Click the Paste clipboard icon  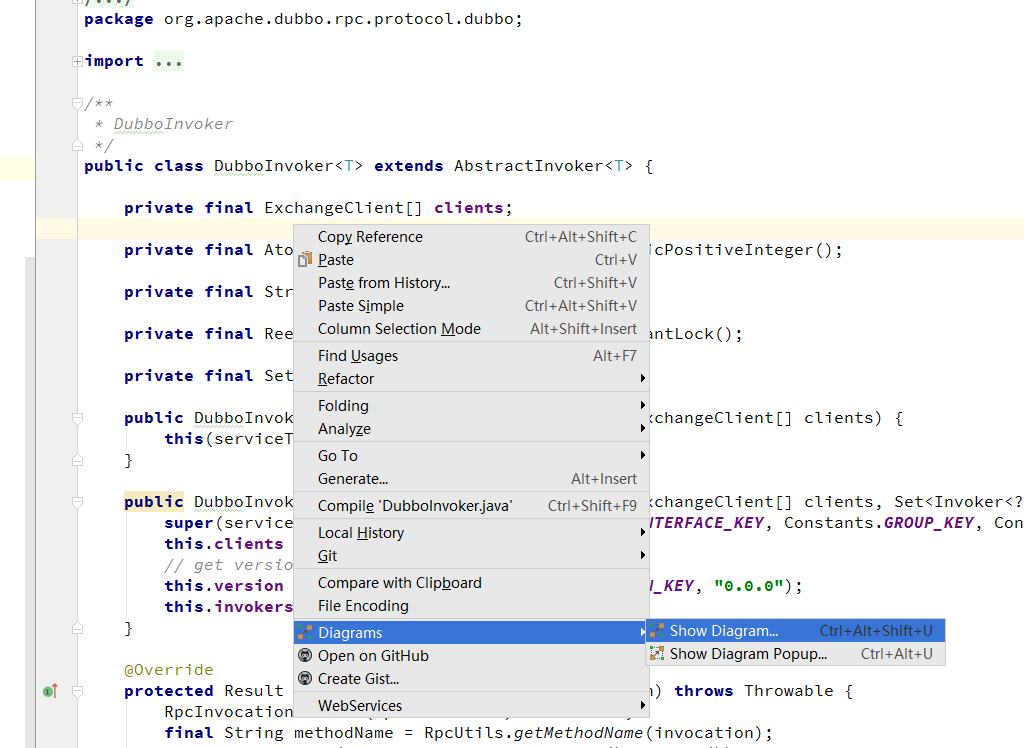point(305,260)
